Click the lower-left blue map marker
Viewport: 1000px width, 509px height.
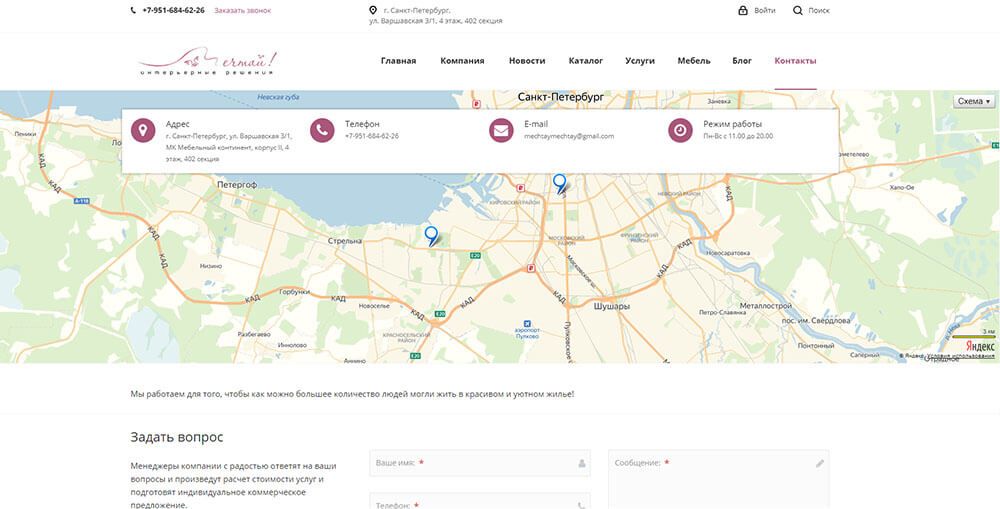[431, 235]
